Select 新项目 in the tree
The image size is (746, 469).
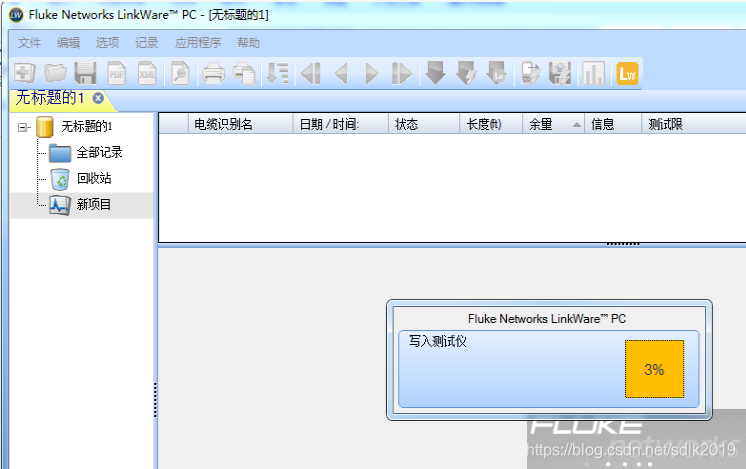94,205
